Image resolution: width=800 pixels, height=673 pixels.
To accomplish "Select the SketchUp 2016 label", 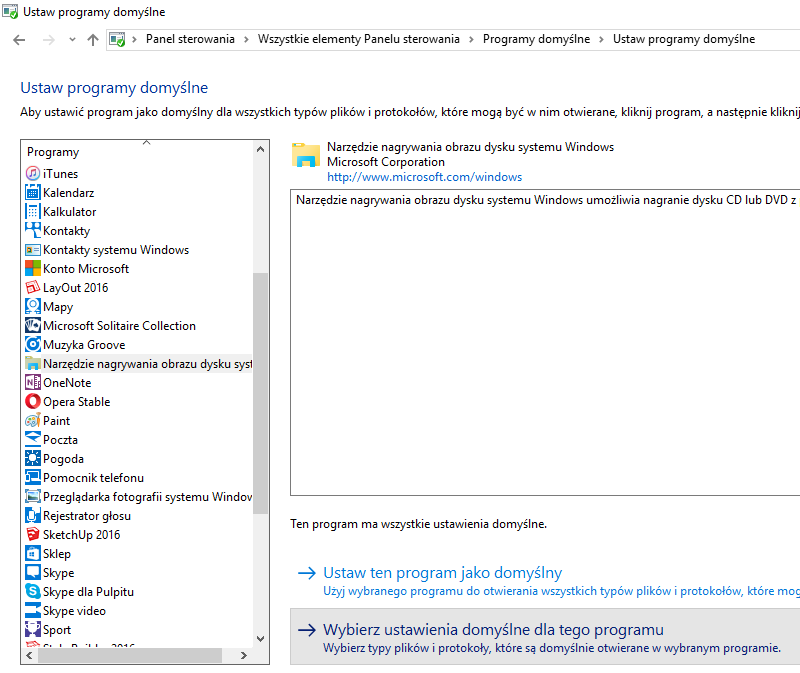I will coord(82,534).
